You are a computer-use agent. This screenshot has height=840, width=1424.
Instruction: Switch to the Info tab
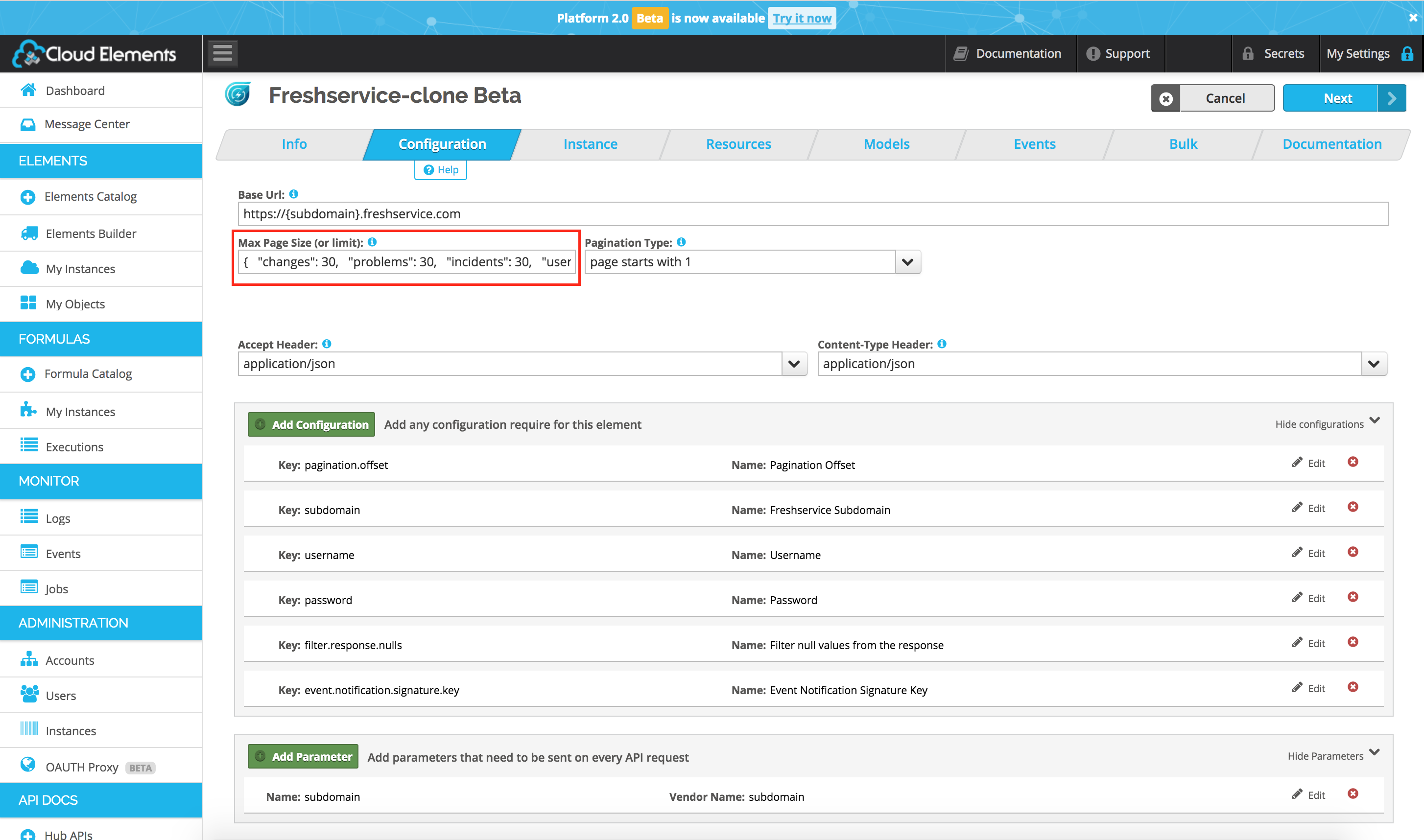pos(294,144)
